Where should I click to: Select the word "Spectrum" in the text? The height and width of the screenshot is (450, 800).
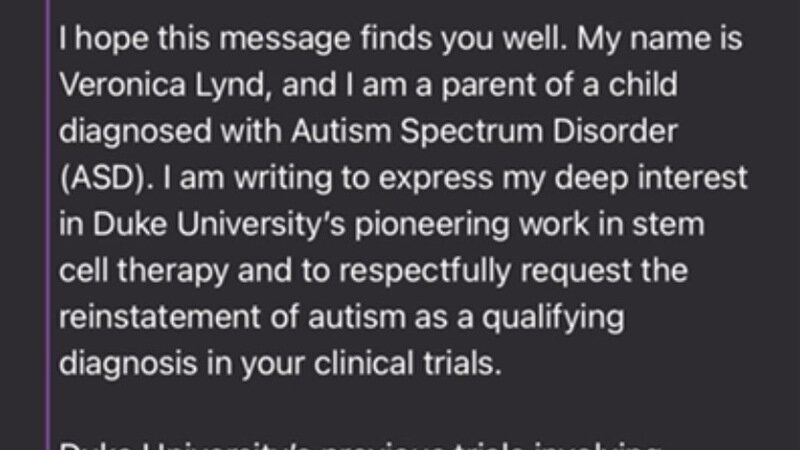(471, 132)
